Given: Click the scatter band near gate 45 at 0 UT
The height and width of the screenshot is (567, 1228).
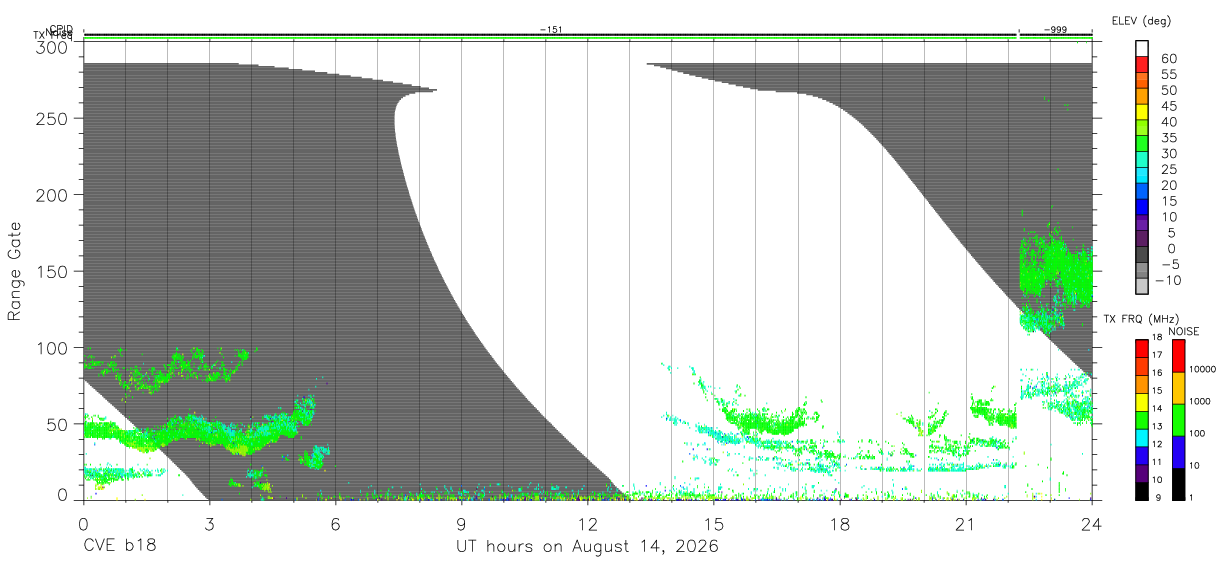Looking at the screenshot, I should pyautogui.click(x=100, y=430).
